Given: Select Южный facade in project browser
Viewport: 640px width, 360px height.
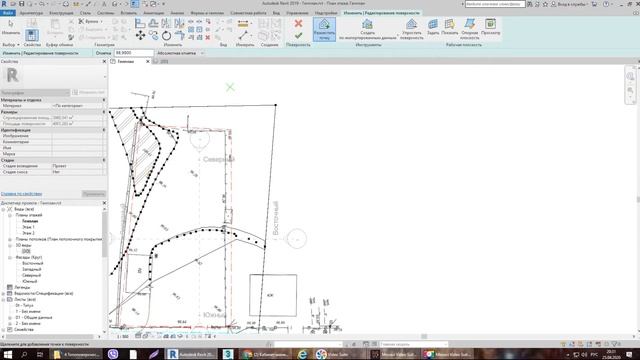Looking at the screenshot, I should coord(29,281).
